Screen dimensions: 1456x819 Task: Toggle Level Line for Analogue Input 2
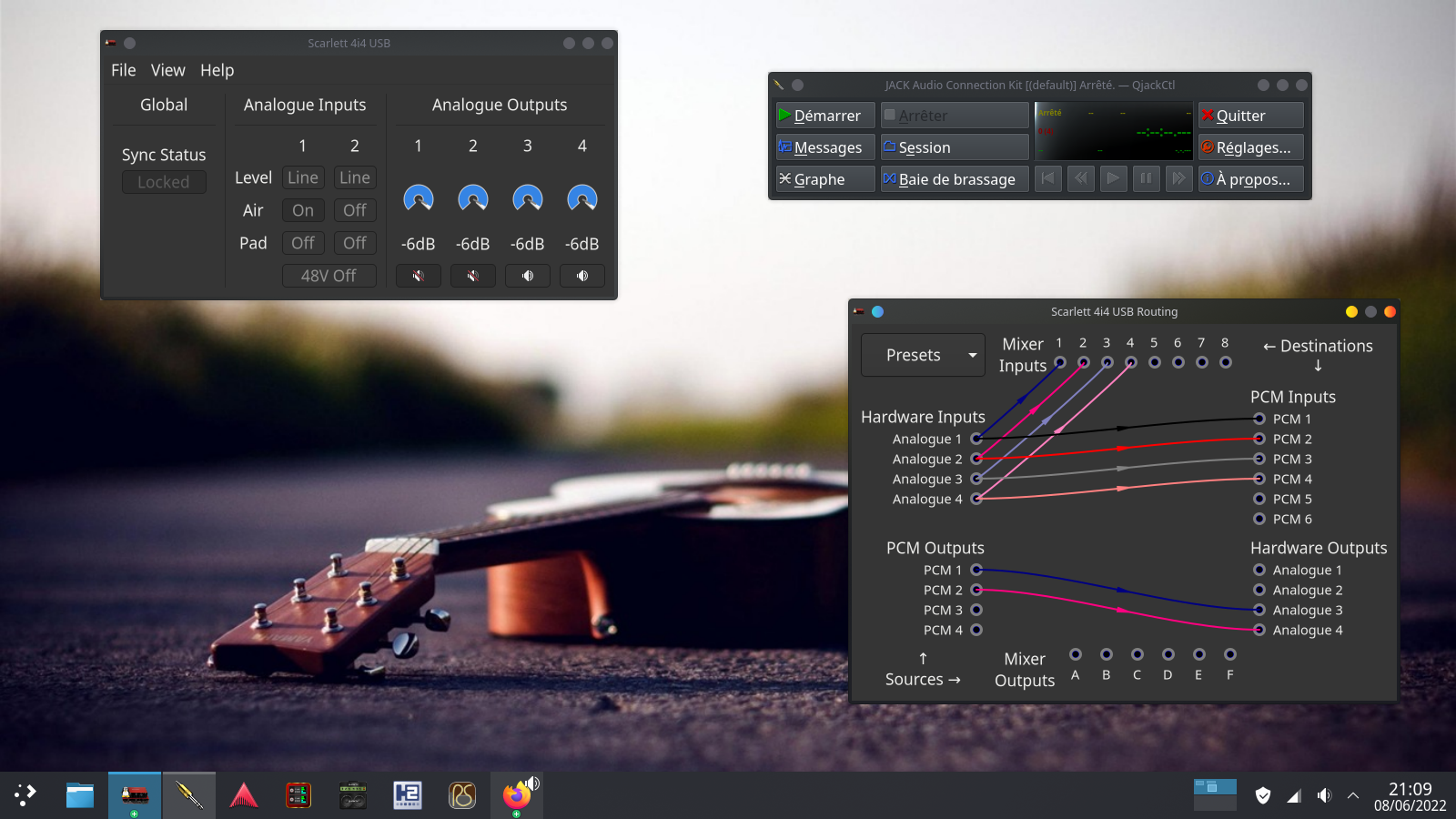355,177
